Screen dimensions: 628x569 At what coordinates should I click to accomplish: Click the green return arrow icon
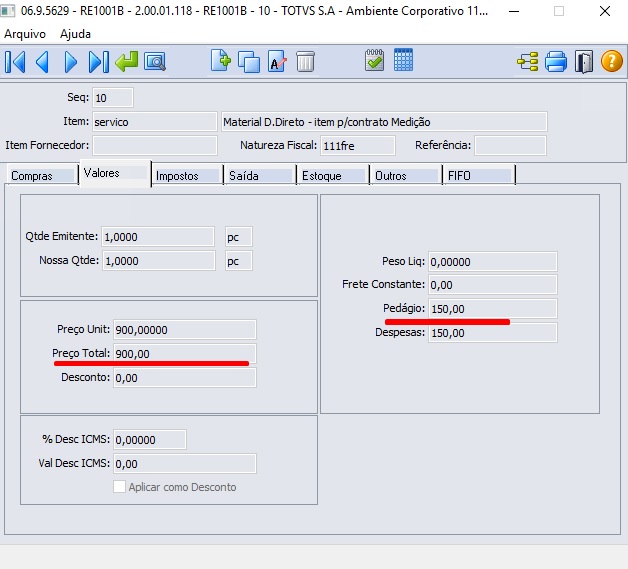click(x=127, y=62)
